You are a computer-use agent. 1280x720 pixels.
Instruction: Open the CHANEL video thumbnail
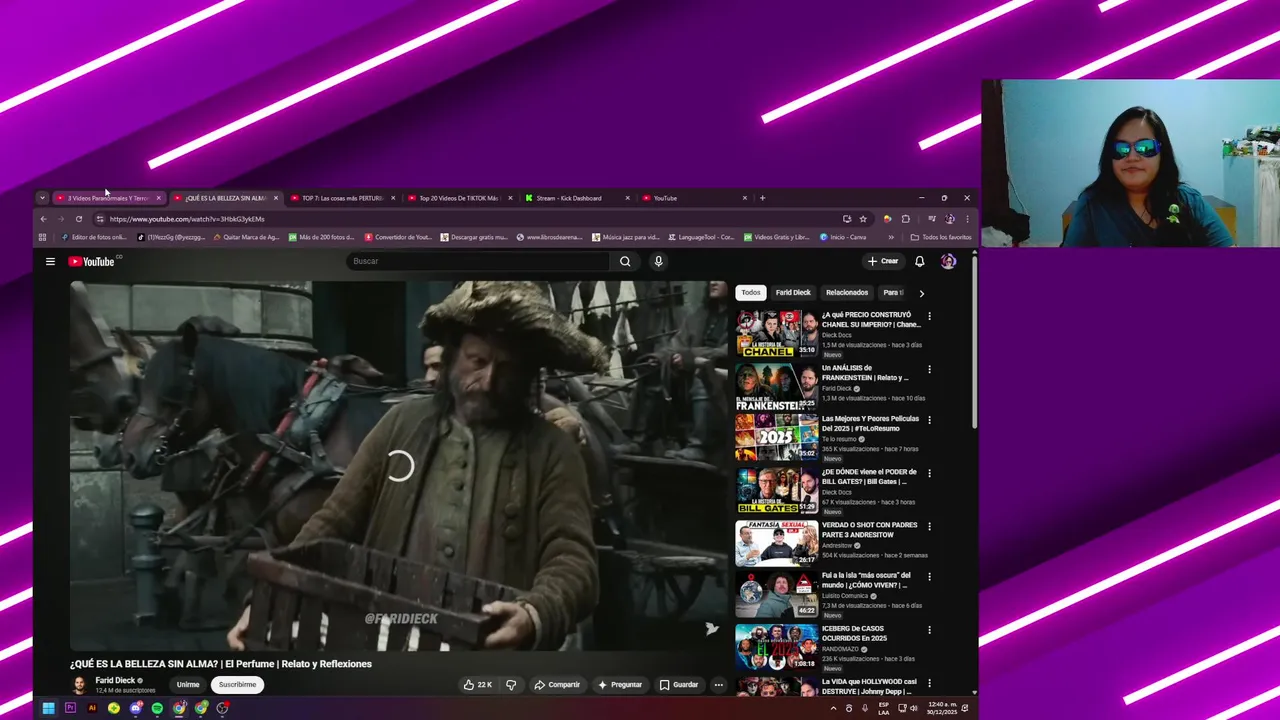tap(776, 334)
